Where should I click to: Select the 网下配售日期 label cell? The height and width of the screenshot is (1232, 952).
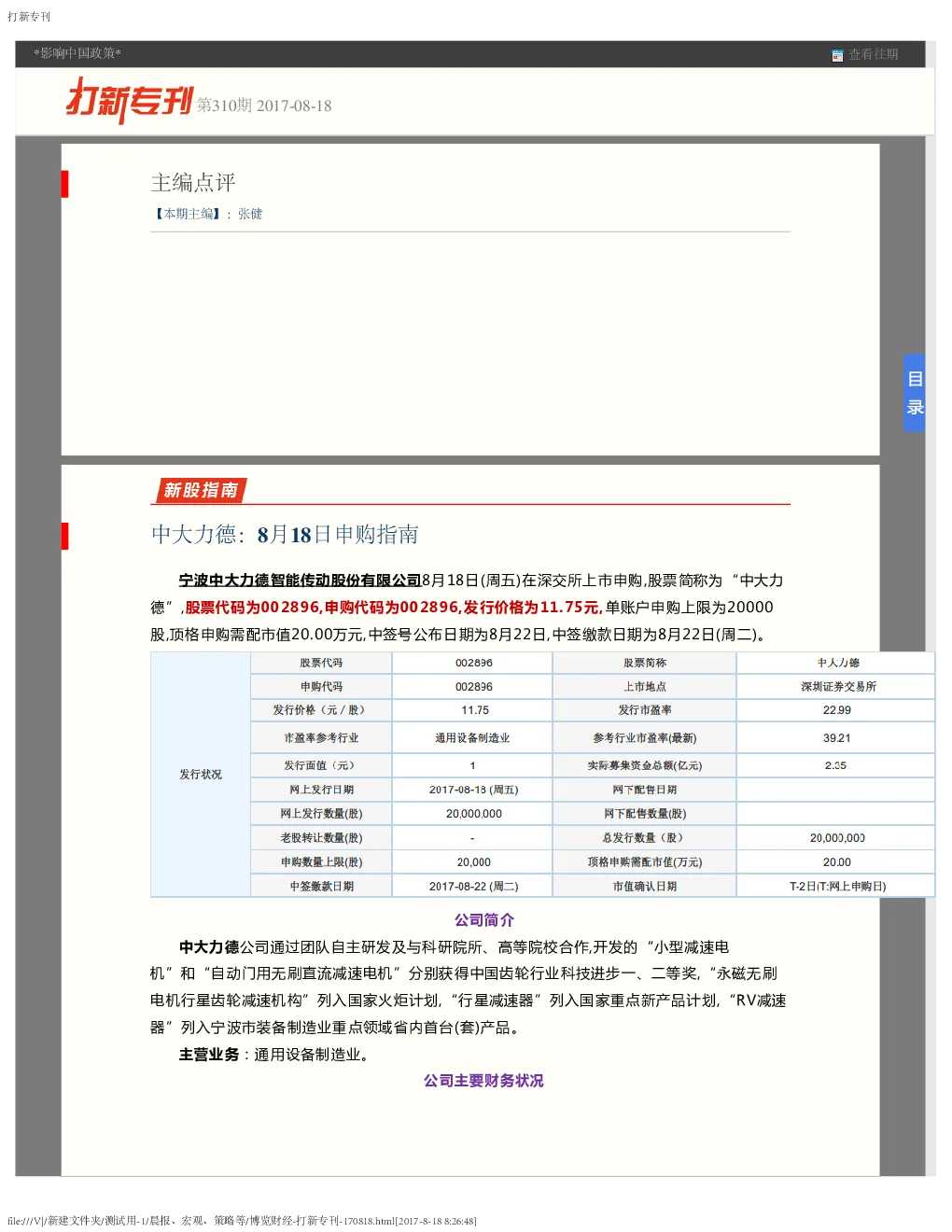[645, 790]
